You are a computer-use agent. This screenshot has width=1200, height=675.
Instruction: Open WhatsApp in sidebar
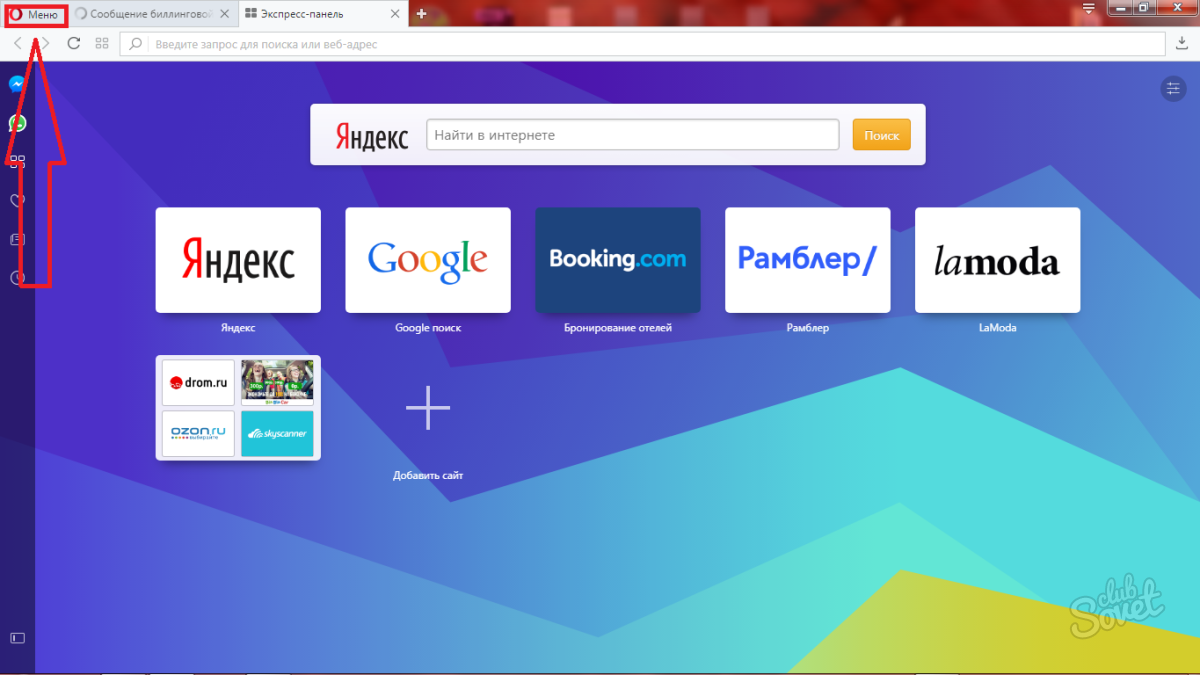17,123
